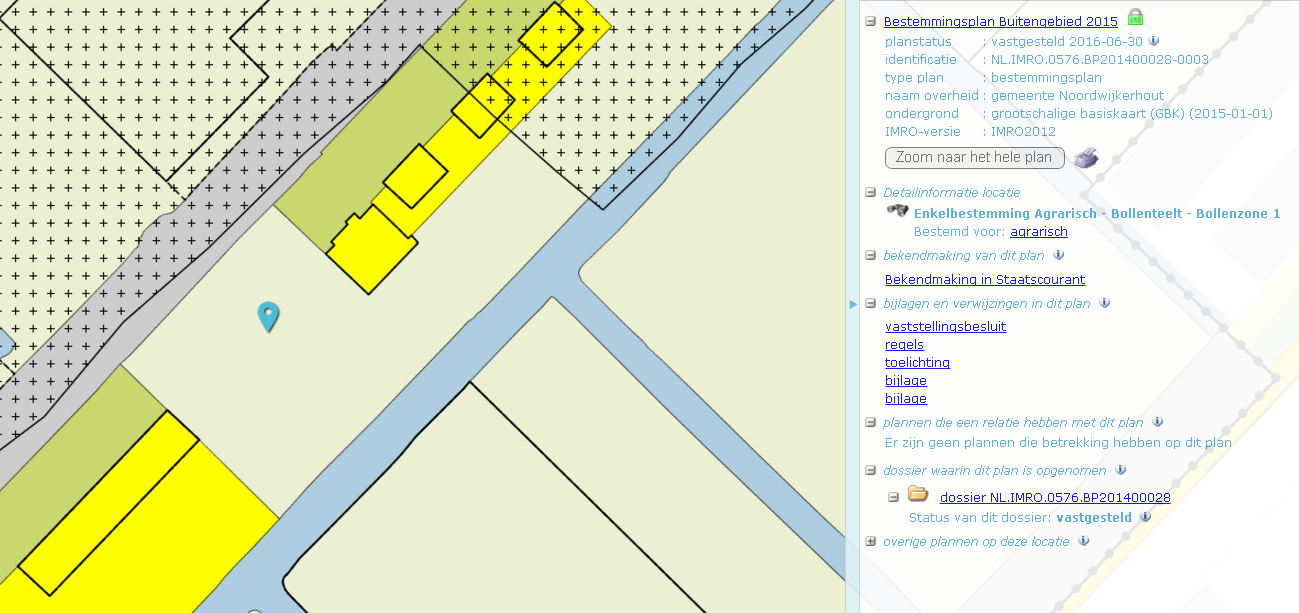1299x613 pixels.
Task: Open the bijlage link directly below toelichting
Action: (906, 380)
